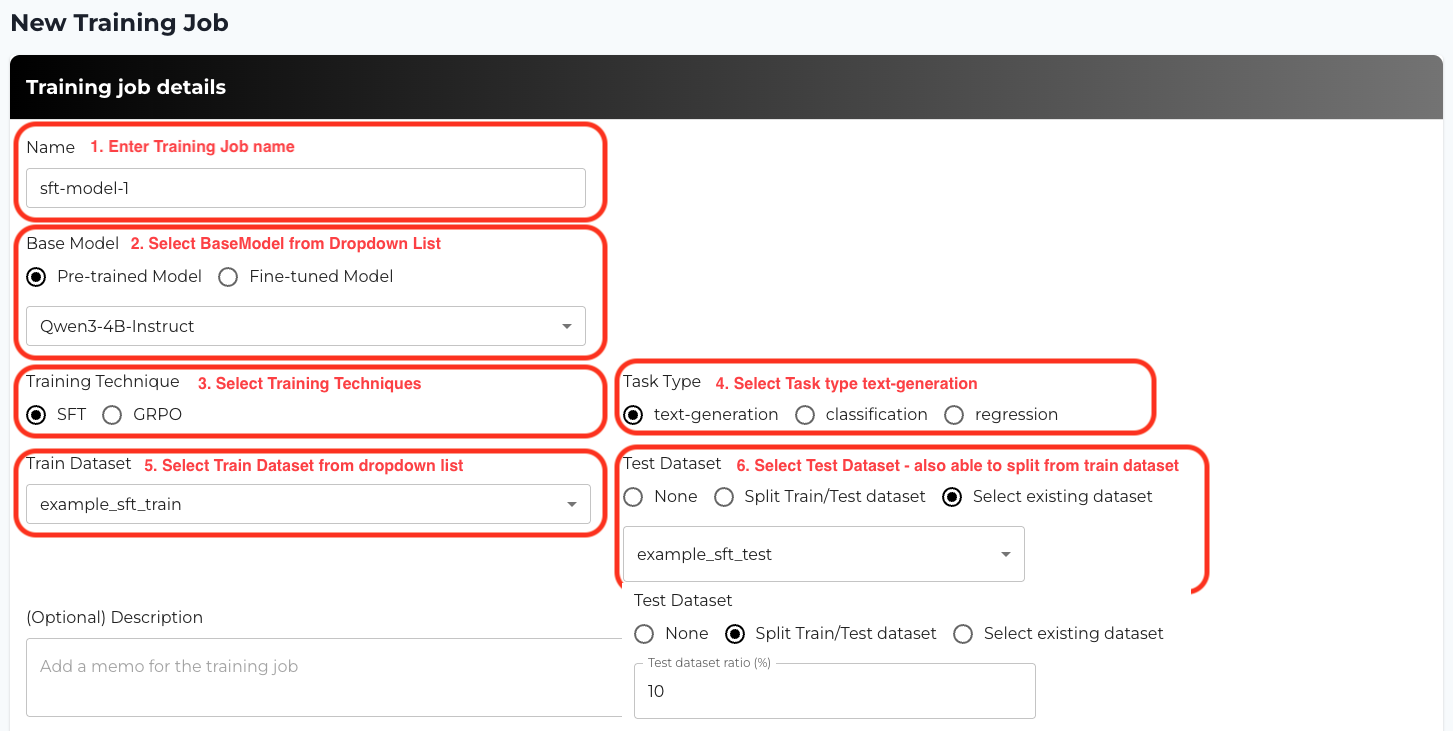Click the Training job details header bar
Image resolution: width=1453 pixels, height=731 pixels.
(726, 87)
